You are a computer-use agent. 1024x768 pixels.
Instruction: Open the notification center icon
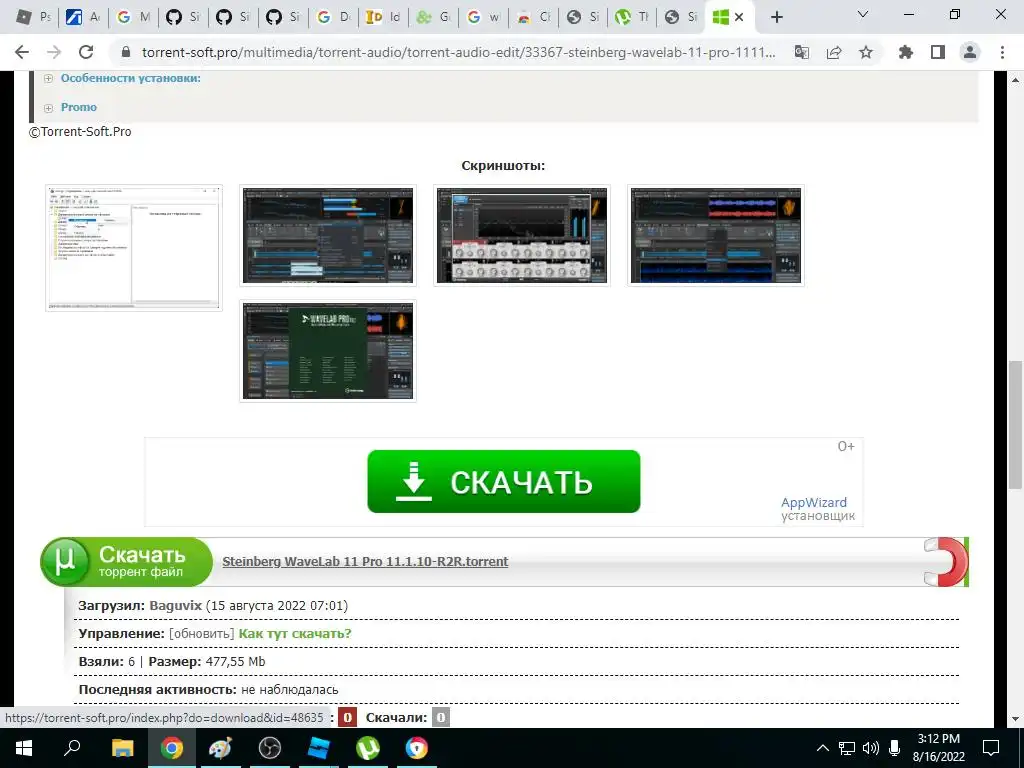991,748
